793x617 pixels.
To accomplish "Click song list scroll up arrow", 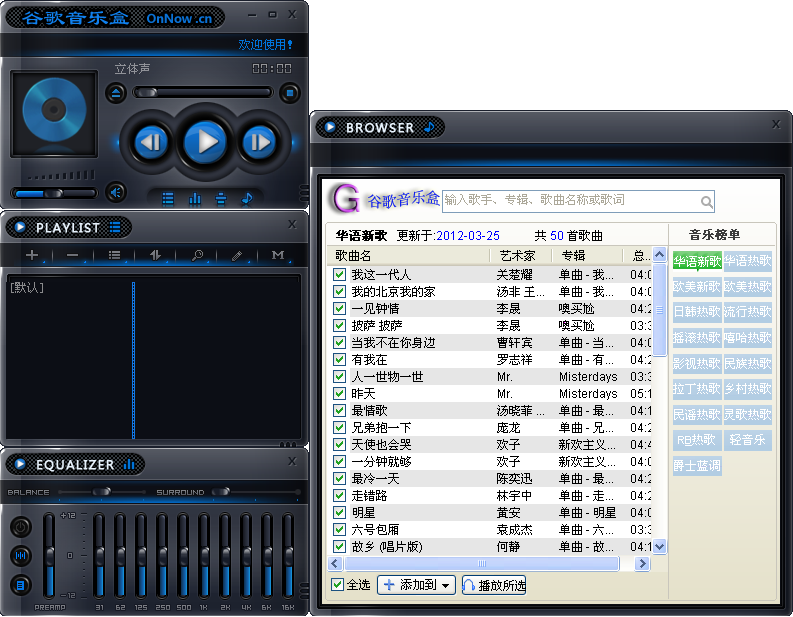I will (x=659, y=254).
